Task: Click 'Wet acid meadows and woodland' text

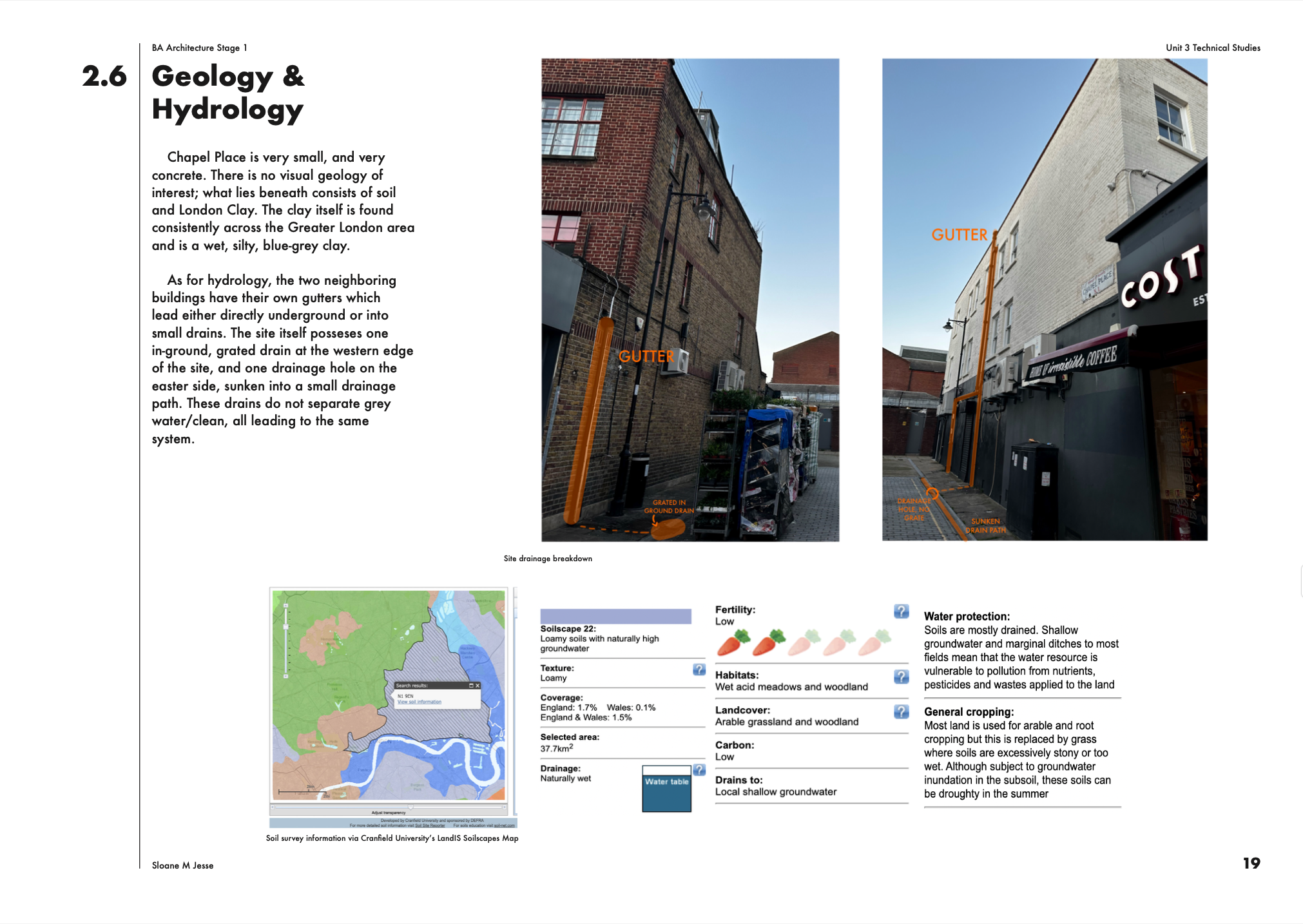Action: [791, 687]
